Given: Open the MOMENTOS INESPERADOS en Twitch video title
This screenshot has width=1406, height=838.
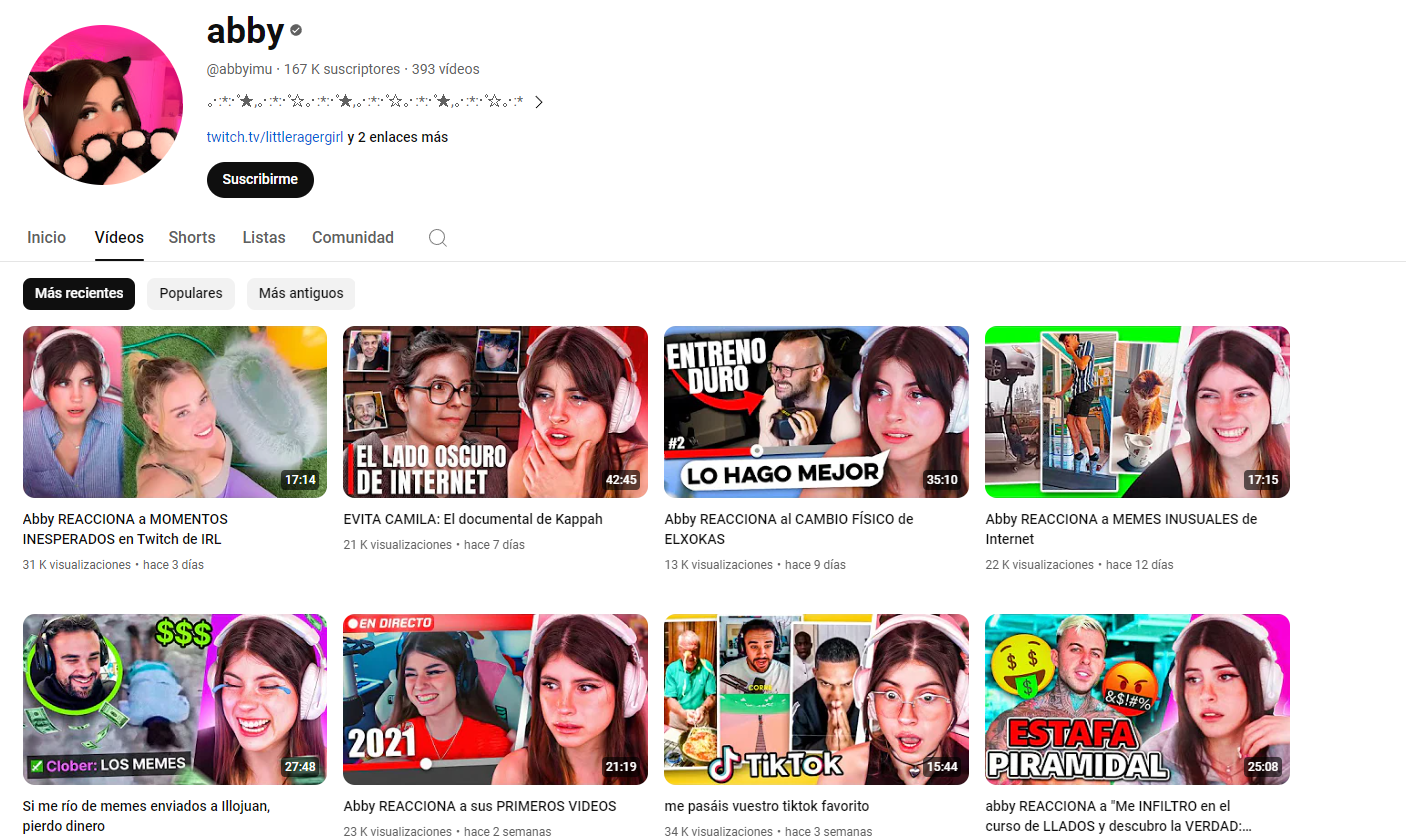Looking at the screenshot, I should (x=125, y=529).
